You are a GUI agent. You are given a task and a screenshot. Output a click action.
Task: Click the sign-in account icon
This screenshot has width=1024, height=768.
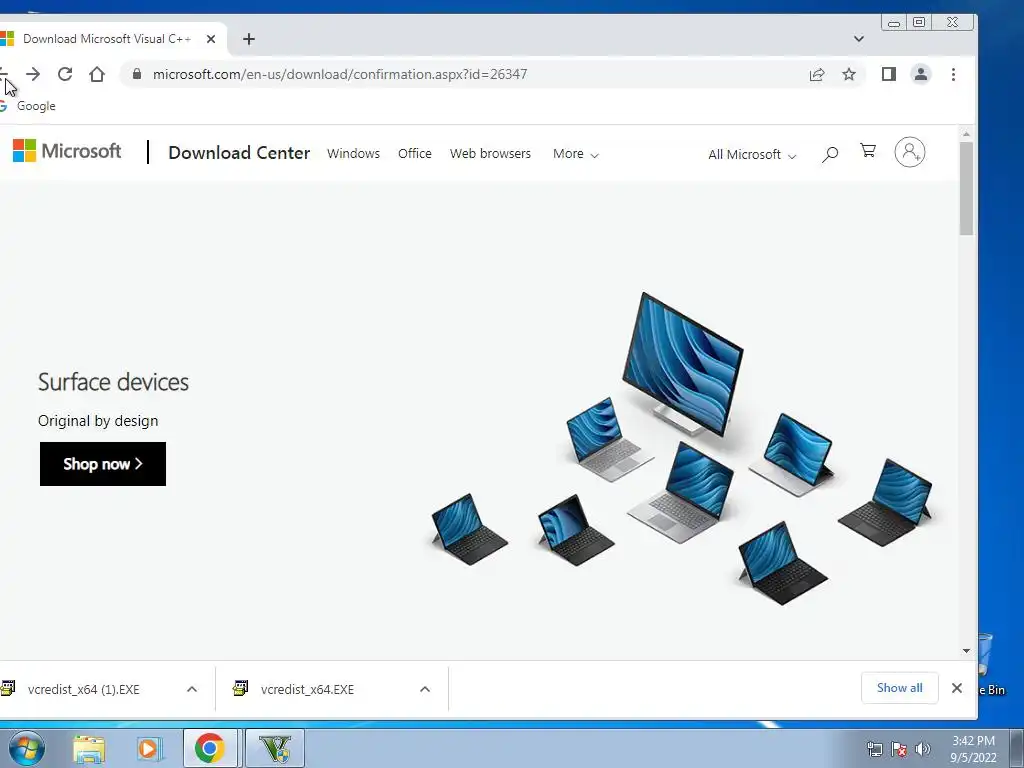click(x=910, y=152)
